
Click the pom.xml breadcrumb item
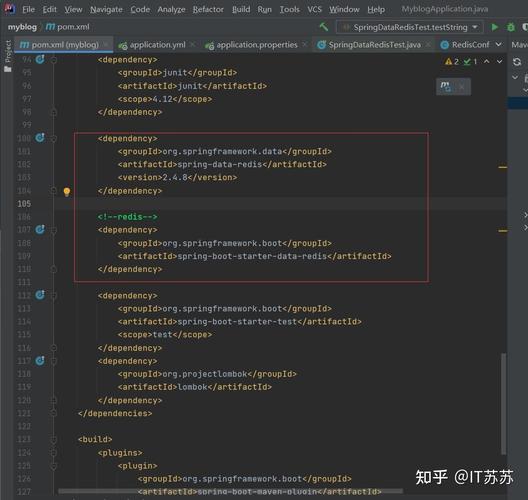(68, 27)
